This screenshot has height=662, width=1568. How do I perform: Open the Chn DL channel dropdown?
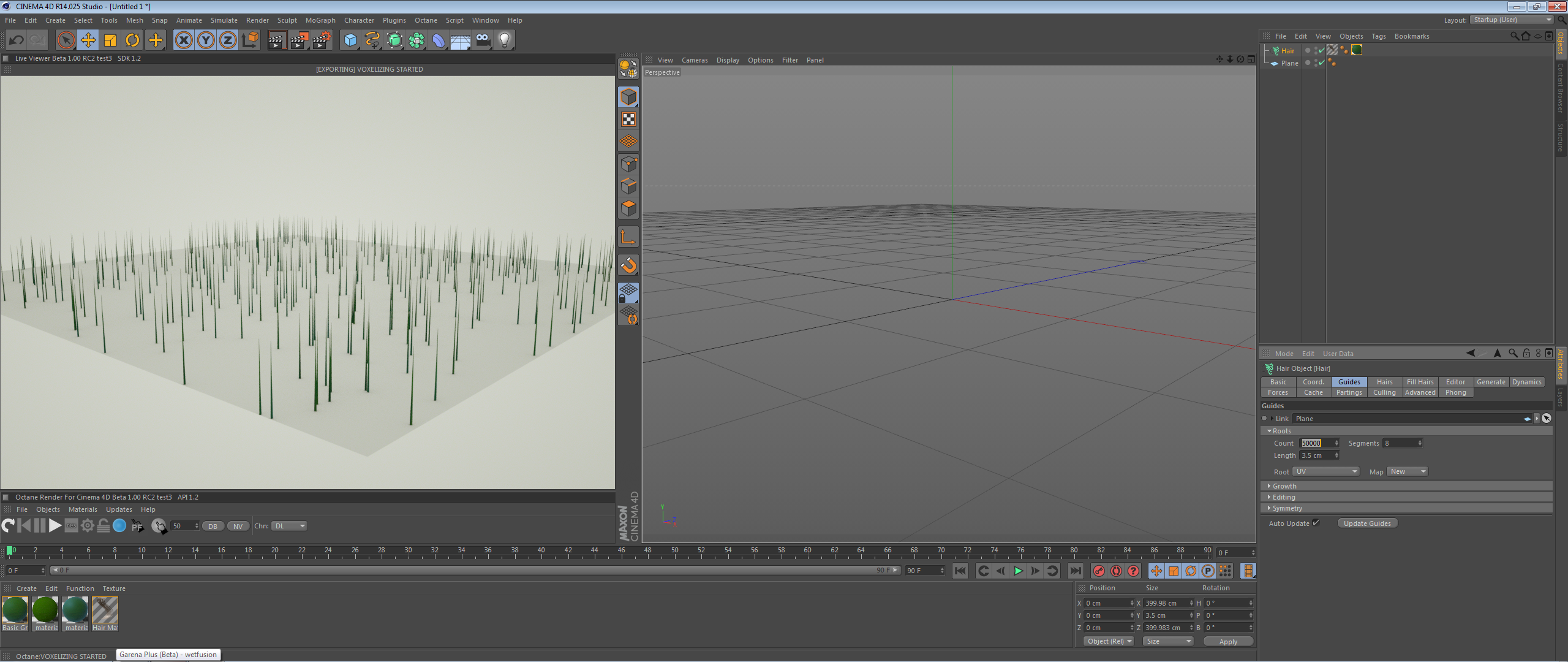(x=290, y=526)
